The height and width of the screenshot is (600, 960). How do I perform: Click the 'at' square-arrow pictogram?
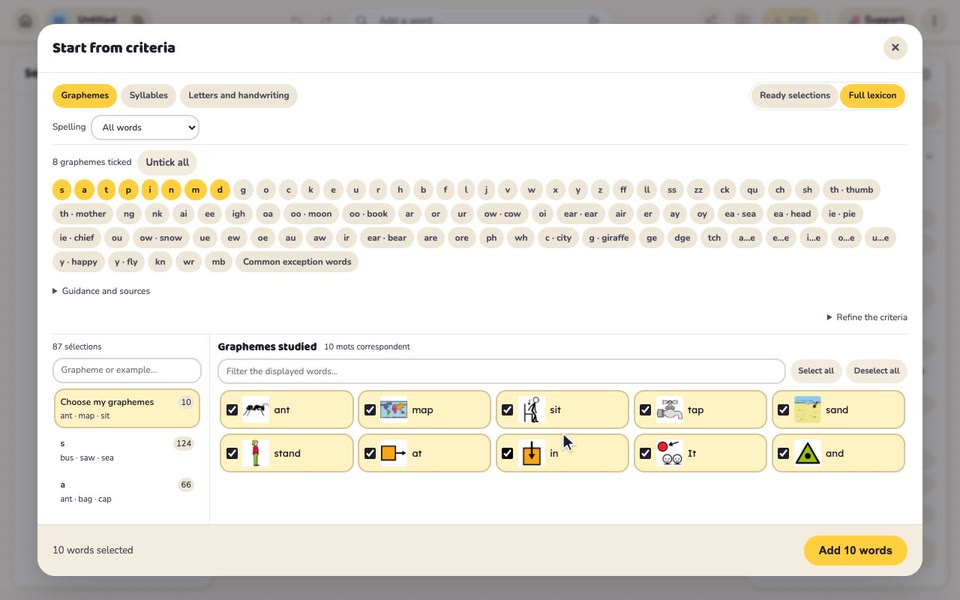coord(393,453)
